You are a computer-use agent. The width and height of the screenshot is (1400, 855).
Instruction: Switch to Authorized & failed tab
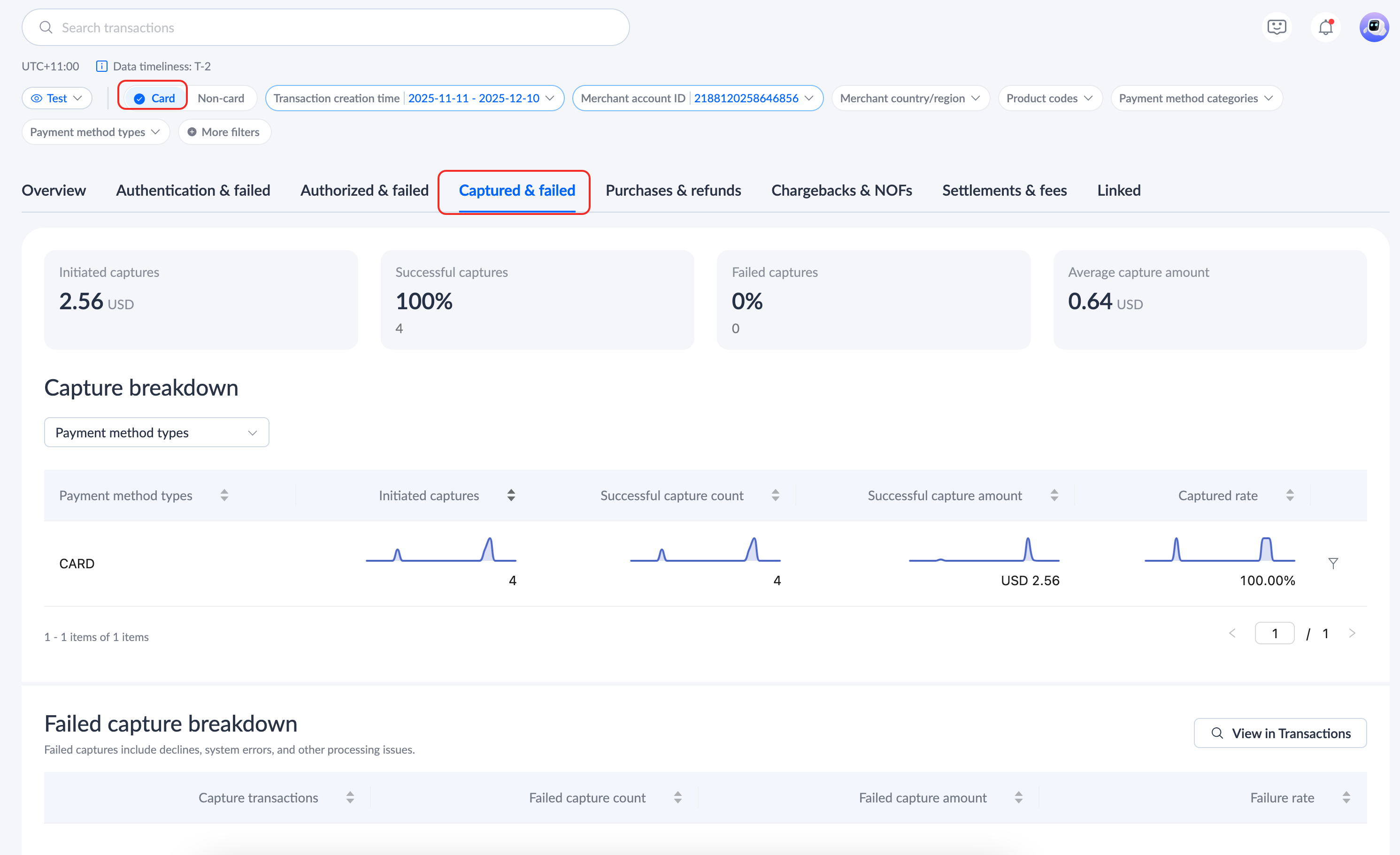click(x=364, y=191)
